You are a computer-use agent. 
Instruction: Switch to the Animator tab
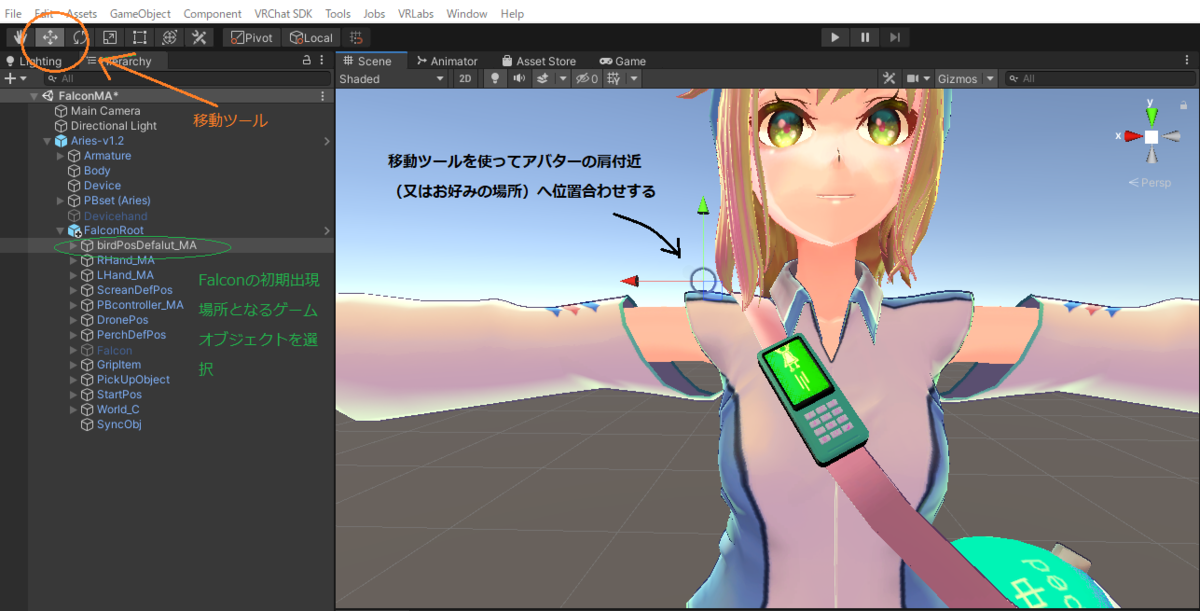447,61
